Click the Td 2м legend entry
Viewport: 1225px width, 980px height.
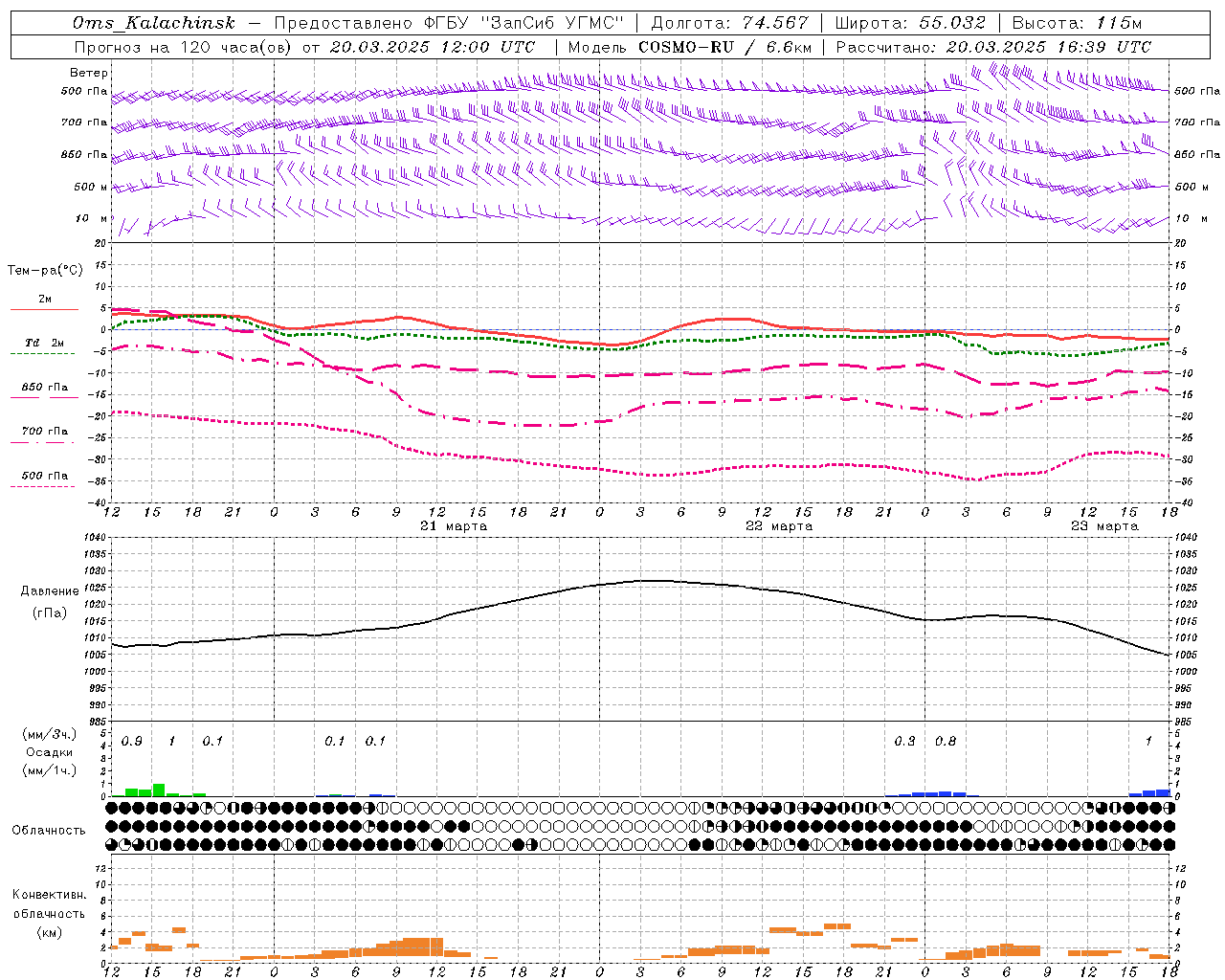click(45, 343)
